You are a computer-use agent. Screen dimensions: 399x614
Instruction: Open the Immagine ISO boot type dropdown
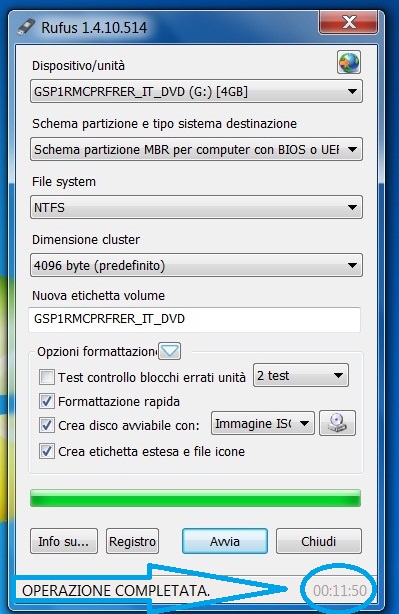263,423
